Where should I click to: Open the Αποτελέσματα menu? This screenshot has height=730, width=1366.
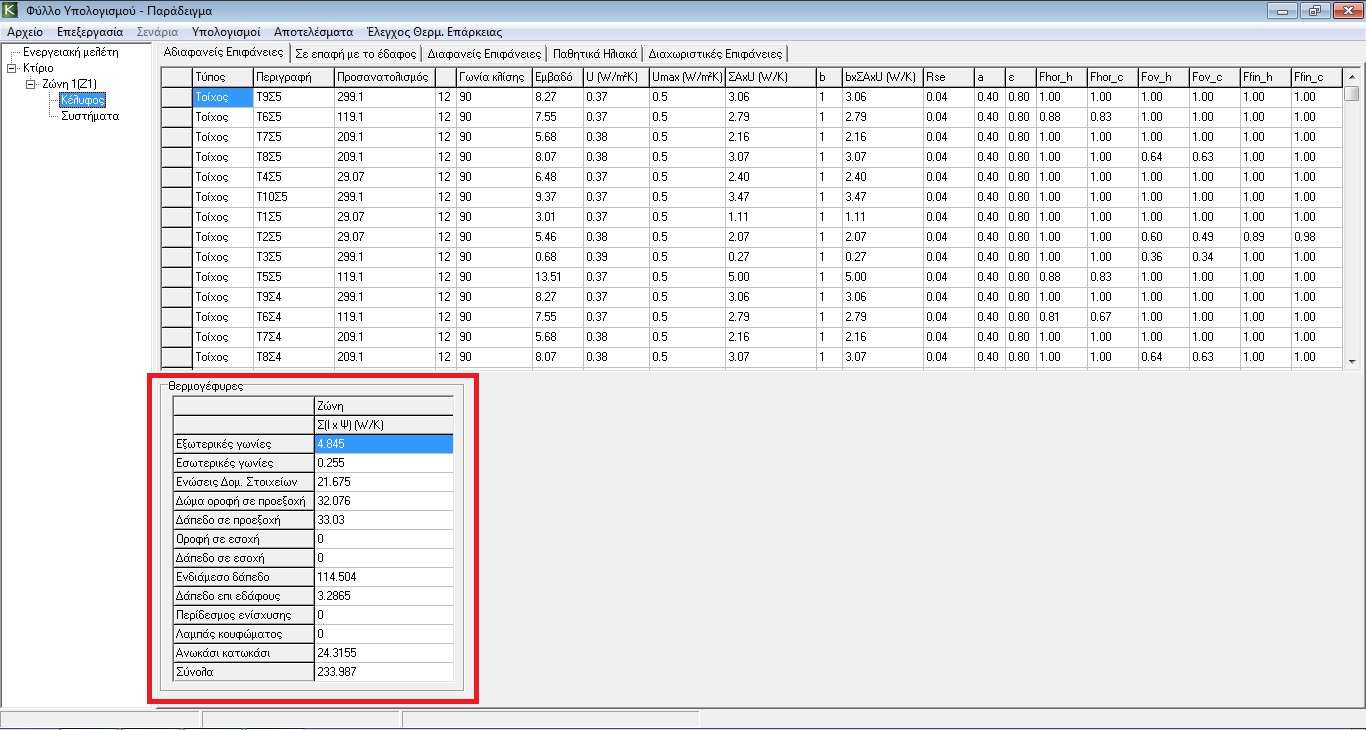[x=313, y=32]
